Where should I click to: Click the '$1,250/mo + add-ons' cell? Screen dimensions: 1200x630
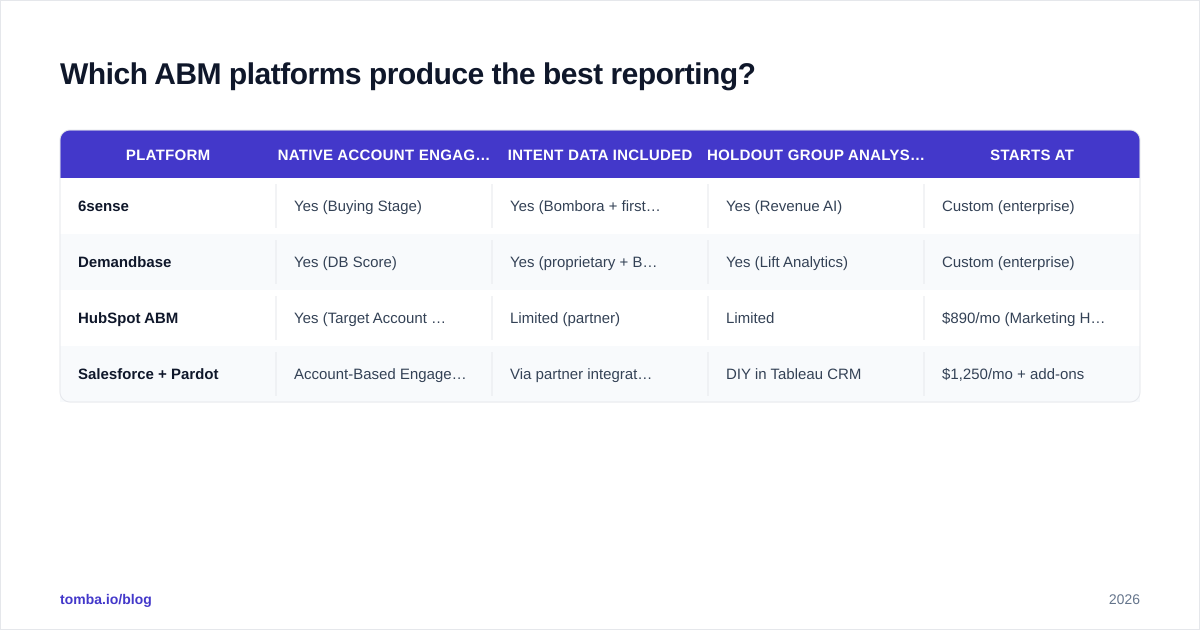click(1032, 374)
